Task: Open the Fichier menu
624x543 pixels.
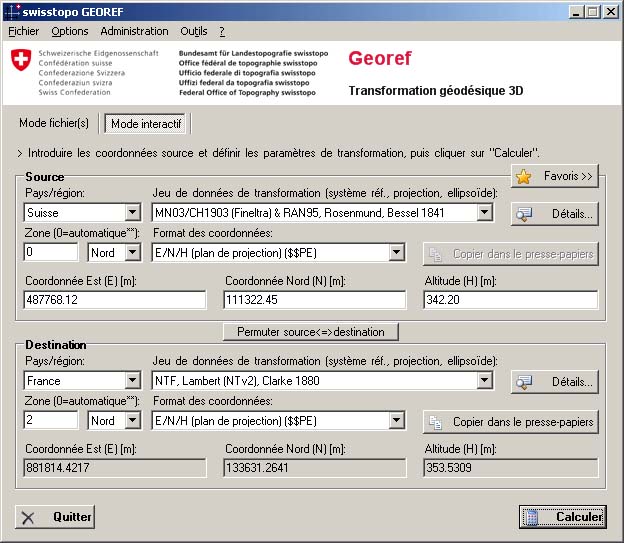Action: point(23,32)
